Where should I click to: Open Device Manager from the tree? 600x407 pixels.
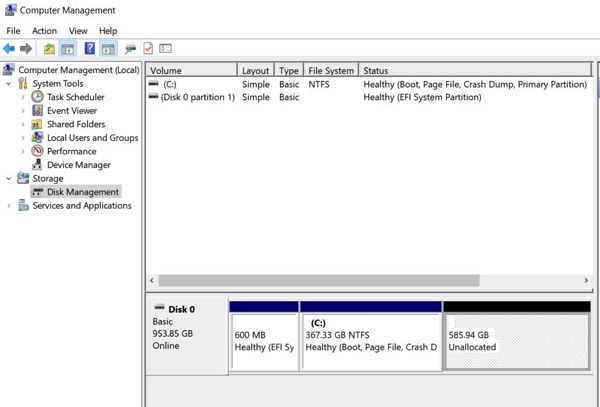click(78, 165)
